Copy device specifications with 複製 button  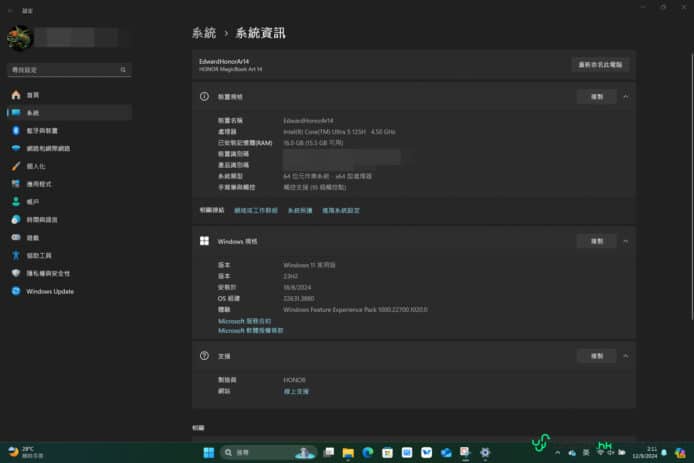click(596, 97)
